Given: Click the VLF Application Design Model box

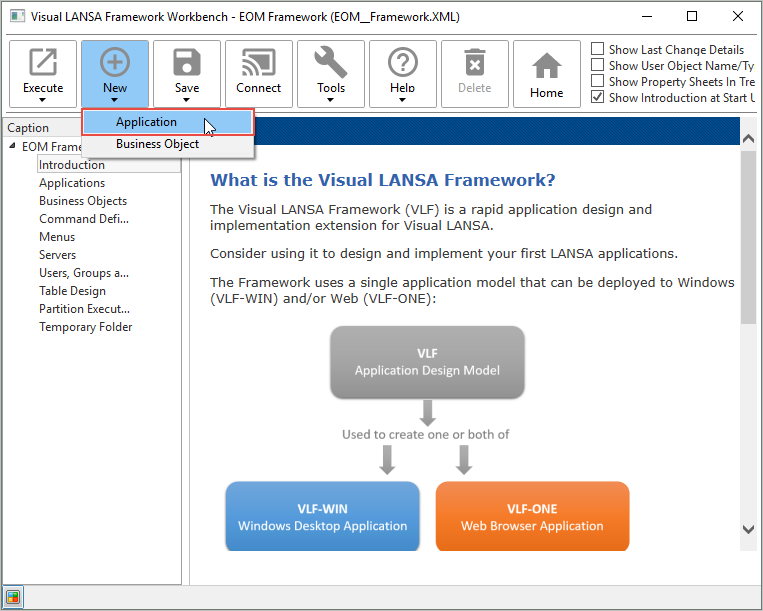Looking at the screenshot, I should pyautogui.click(x=427, y=362).
